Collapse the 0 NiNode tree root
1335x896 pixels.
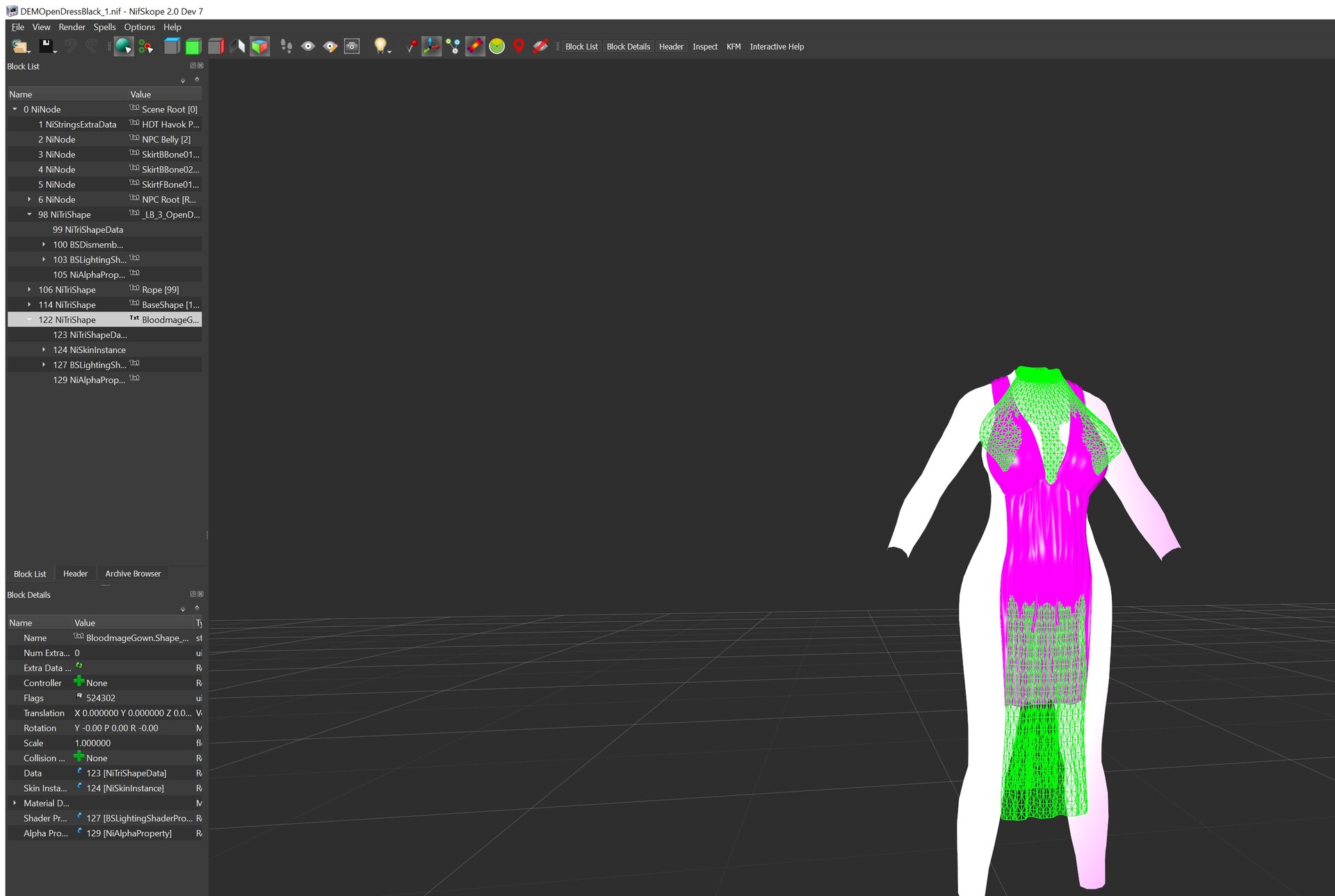pos(15,109)
